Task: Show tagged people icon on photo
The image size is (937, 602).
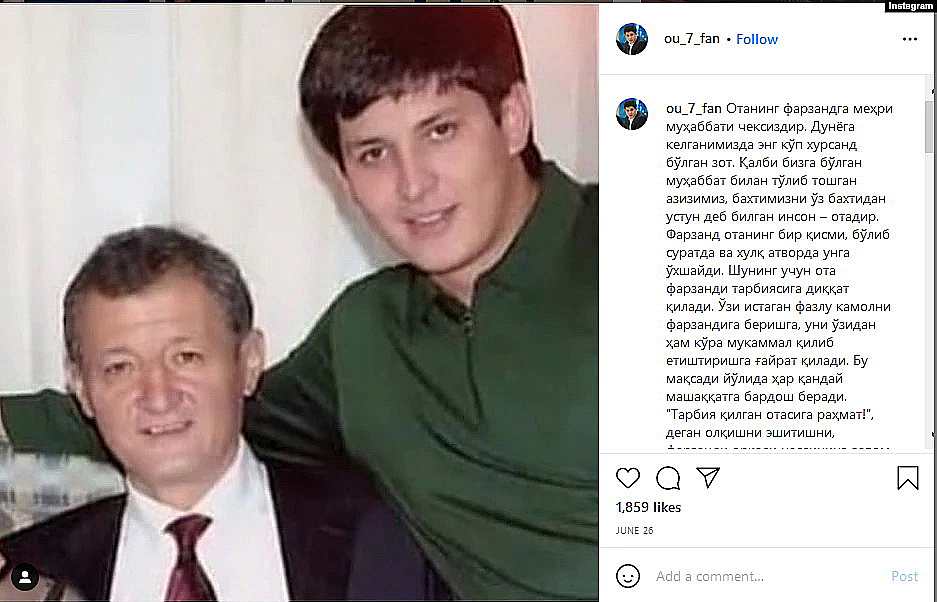Action: coord(25,577)
